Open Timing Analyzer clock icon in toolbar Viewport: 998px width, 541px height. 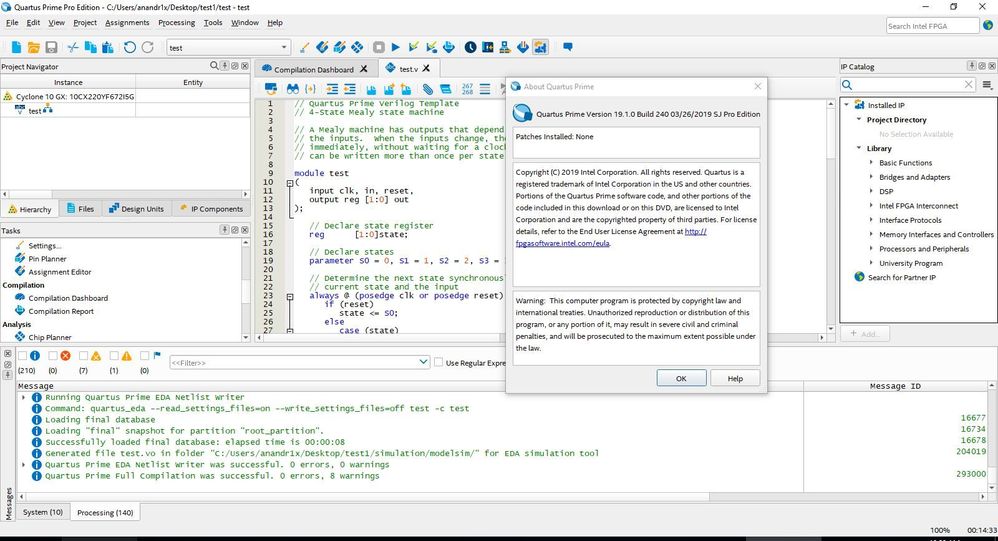pos(470,47)
